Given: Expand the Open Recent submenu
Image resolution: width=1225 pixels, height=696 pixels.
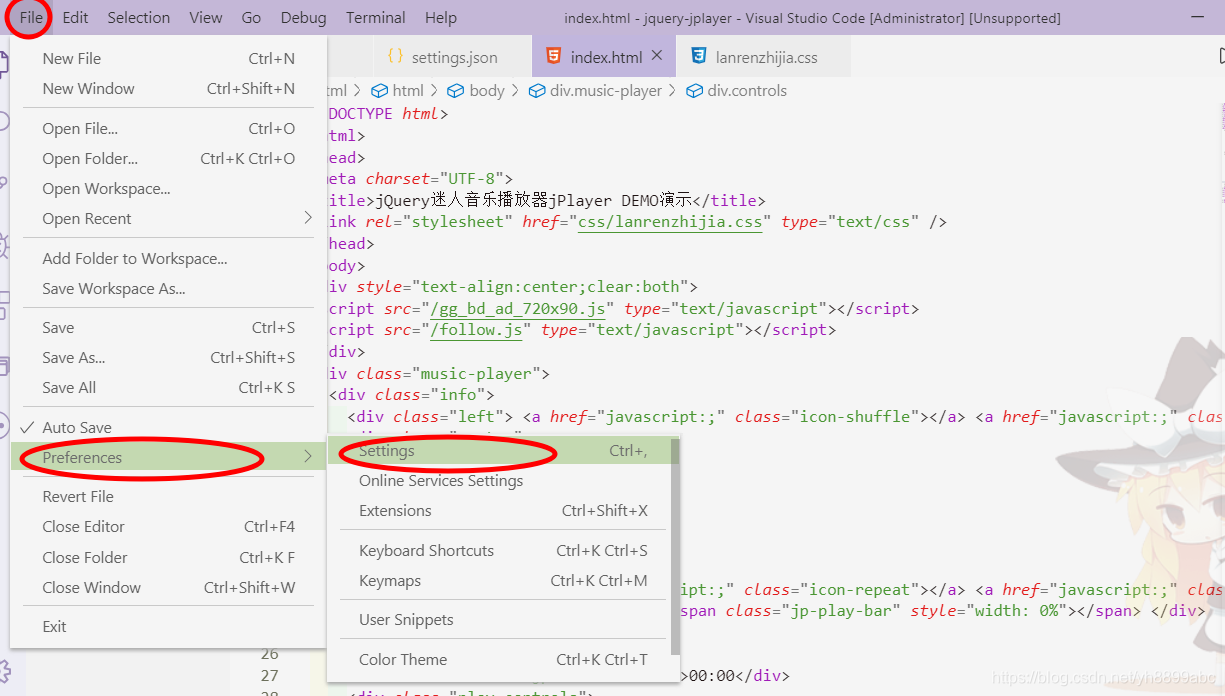Looking at the screenshot, I should pos(168,219).
